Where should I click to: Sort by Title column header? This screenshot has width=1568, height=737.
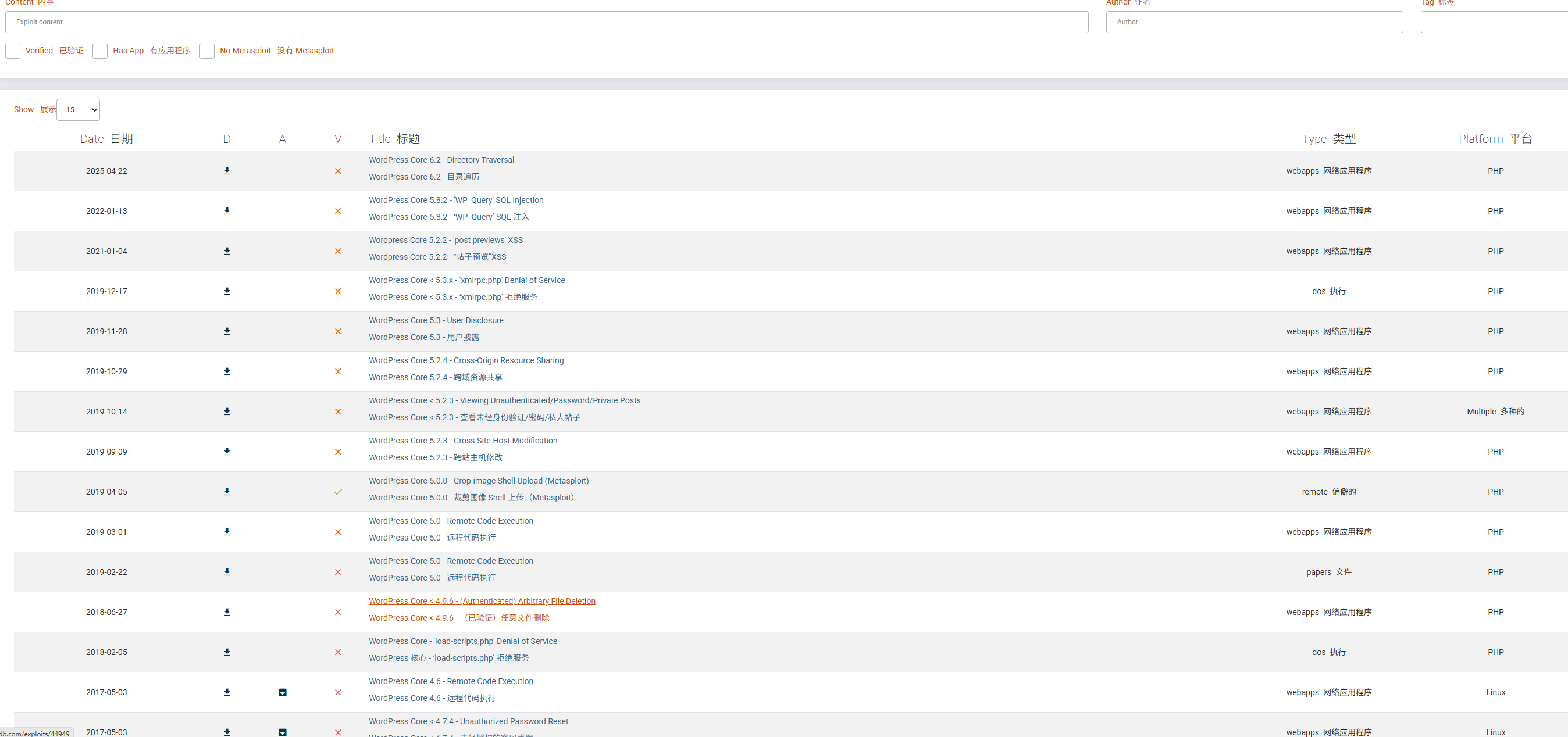[x=394, y=139]
